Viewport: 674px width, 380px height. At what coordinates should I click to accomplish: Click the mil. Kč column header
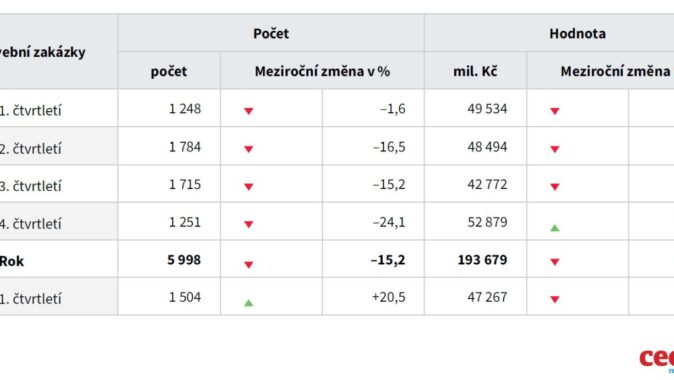475,71
